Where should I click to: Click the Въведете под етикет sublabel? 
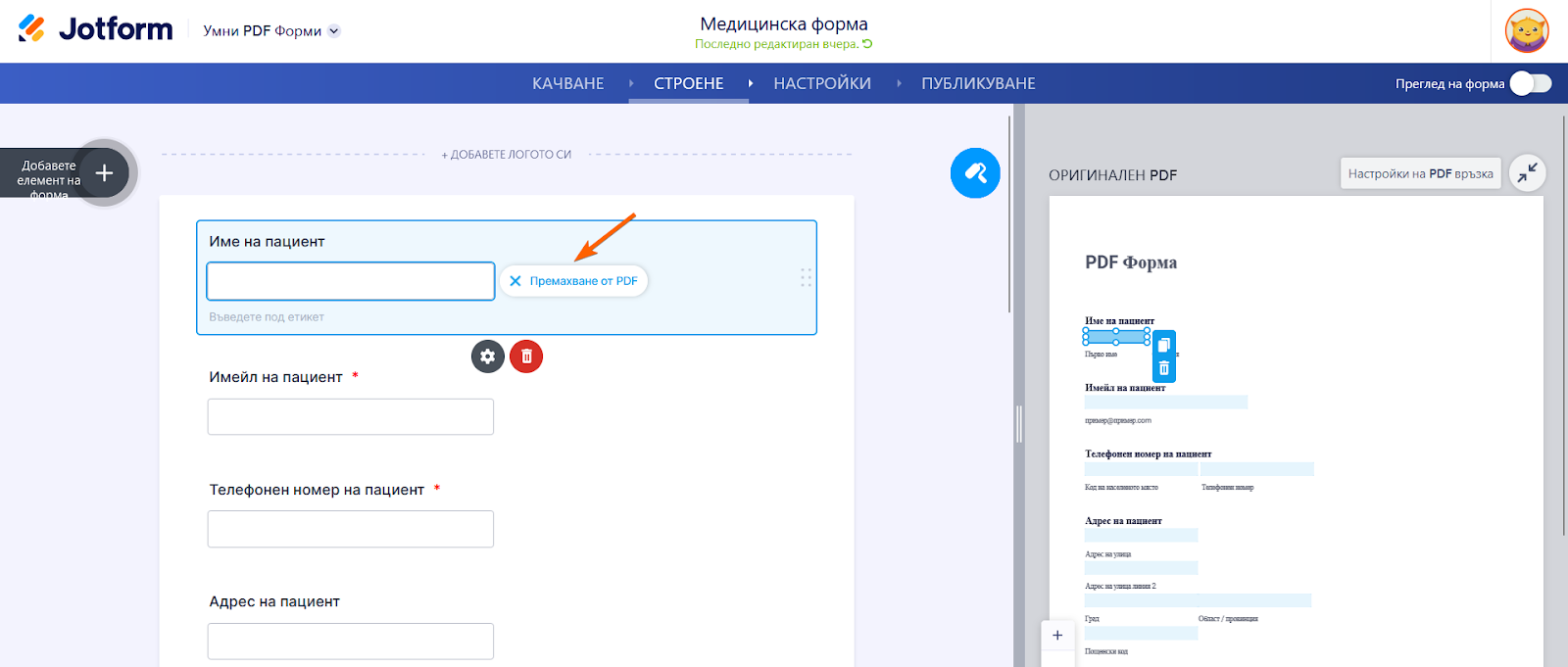(267, 317)
